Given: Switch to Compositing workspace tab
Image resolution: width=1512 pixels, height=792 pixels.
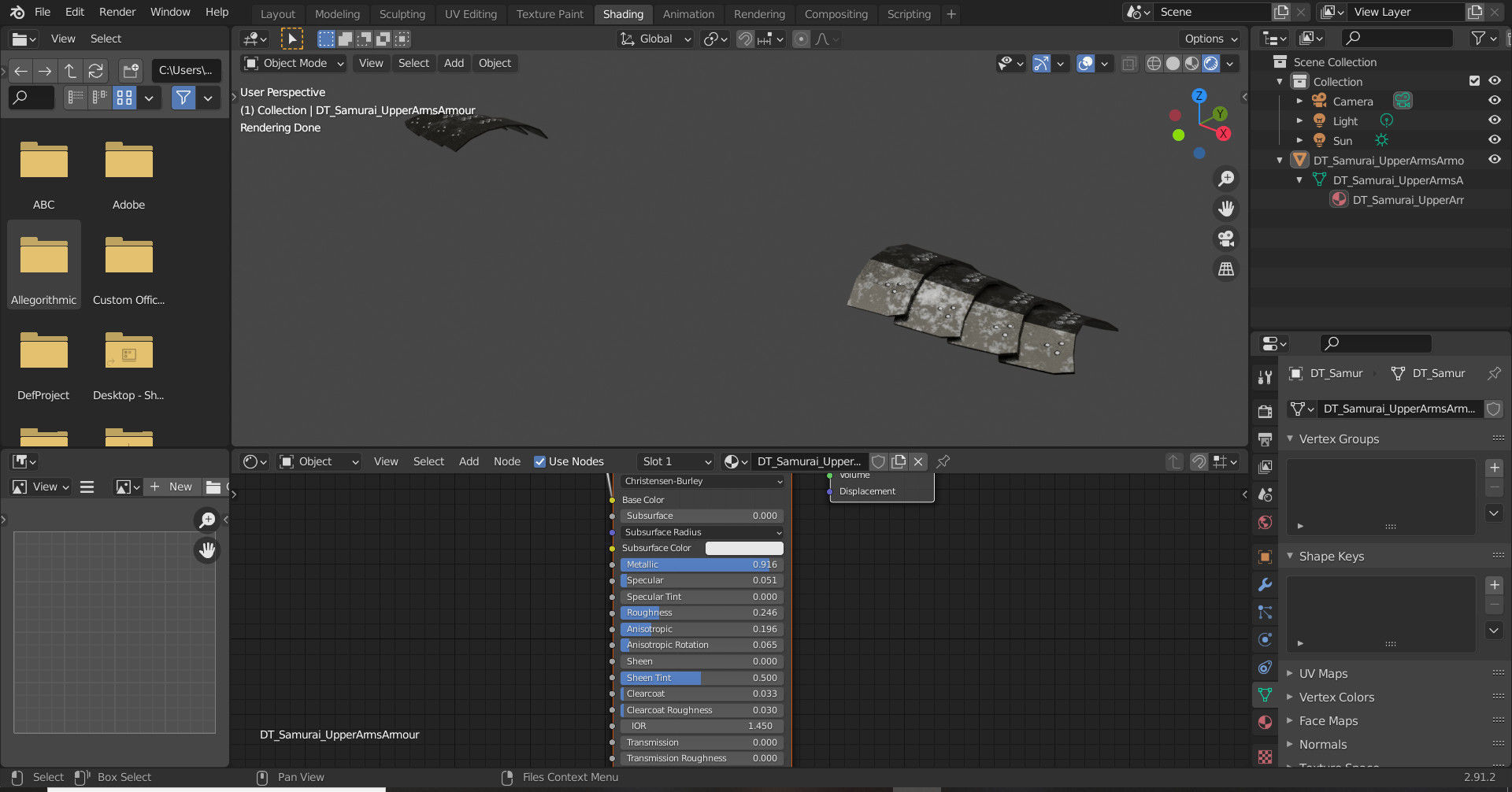Looking at the screenshot, I should 836,14.
